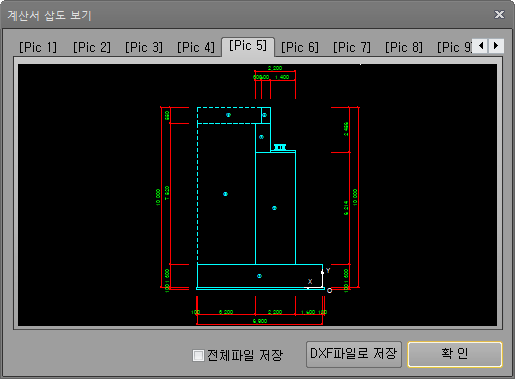
Task: Select the [Pic 8] tab
Action: 404,47
